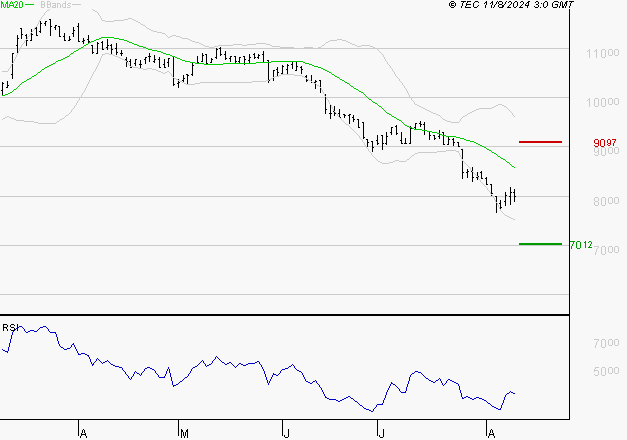The image size is (627, 440).
Task: Click the RSI 7000 axis label
Action: [606, 343]
